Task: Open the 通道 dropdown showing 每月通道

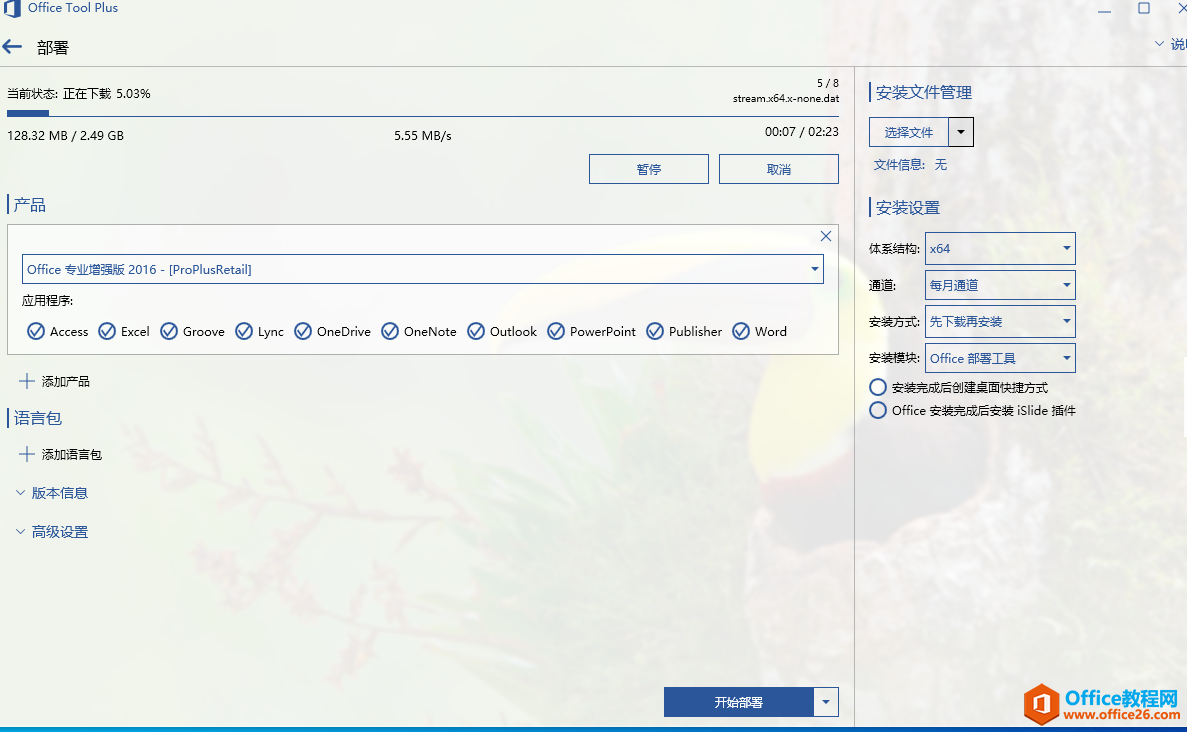Action: tap(1000, 284)
